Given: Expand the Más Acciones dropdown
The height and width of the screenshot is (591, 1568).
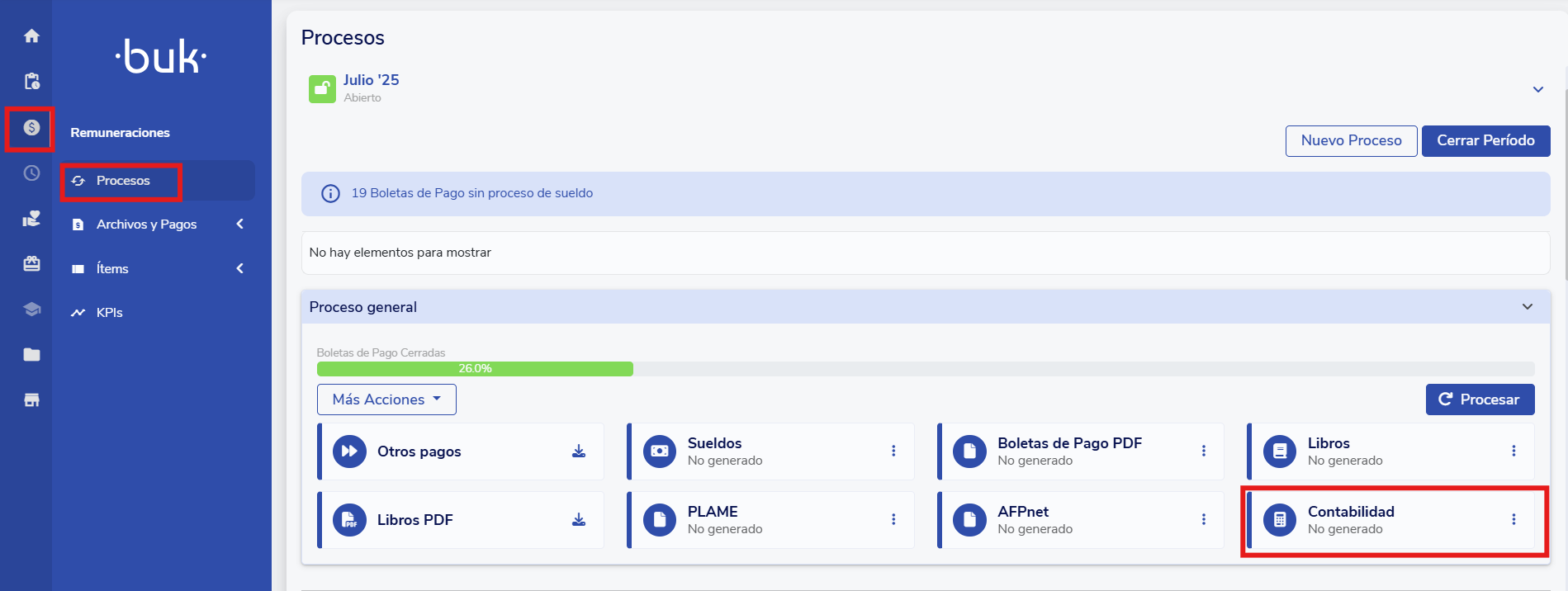Looking at the screenshot, I should [386, 400].
